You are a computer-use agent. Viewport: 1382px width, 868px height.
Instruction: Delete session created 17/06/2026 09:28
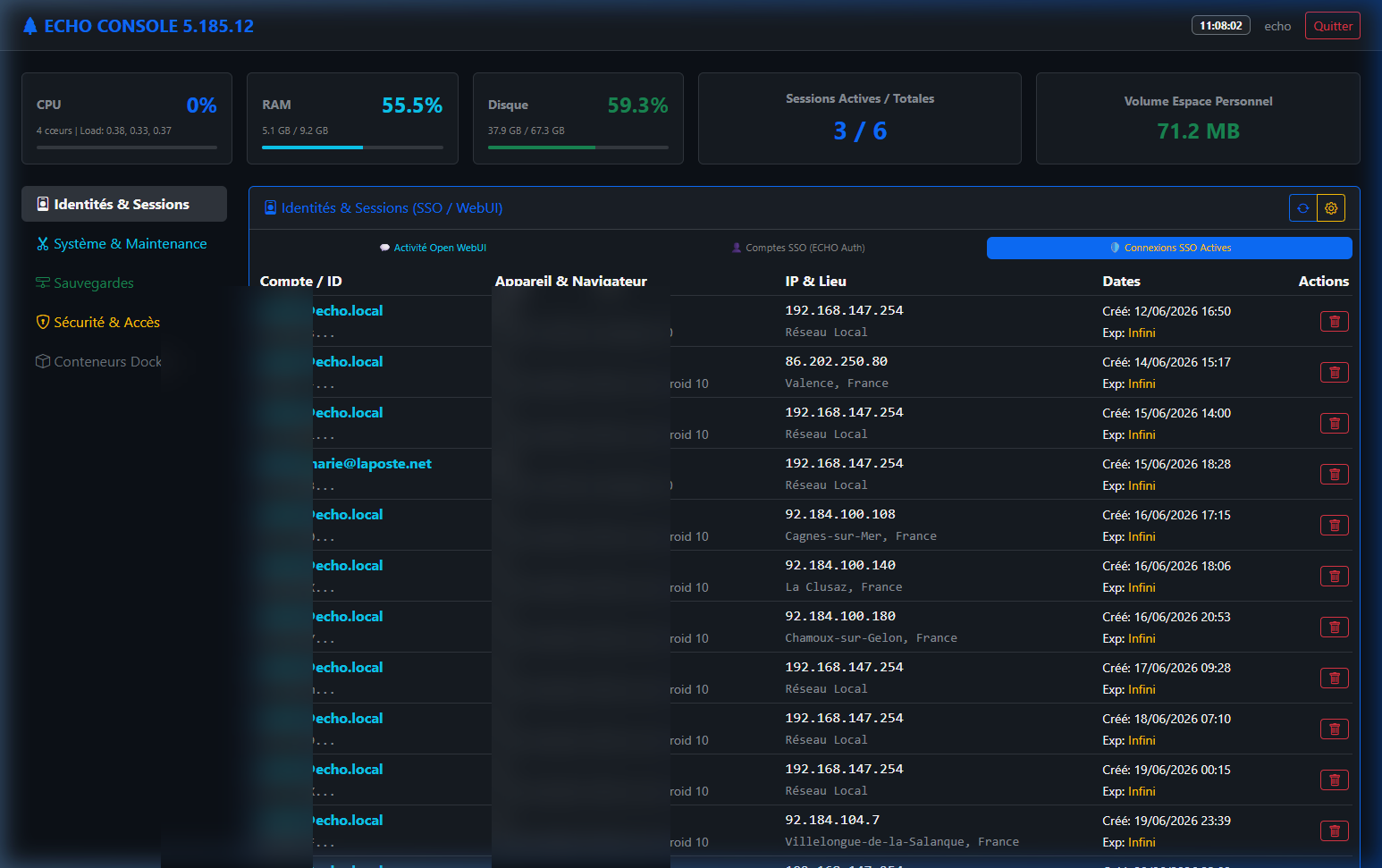1335,678
